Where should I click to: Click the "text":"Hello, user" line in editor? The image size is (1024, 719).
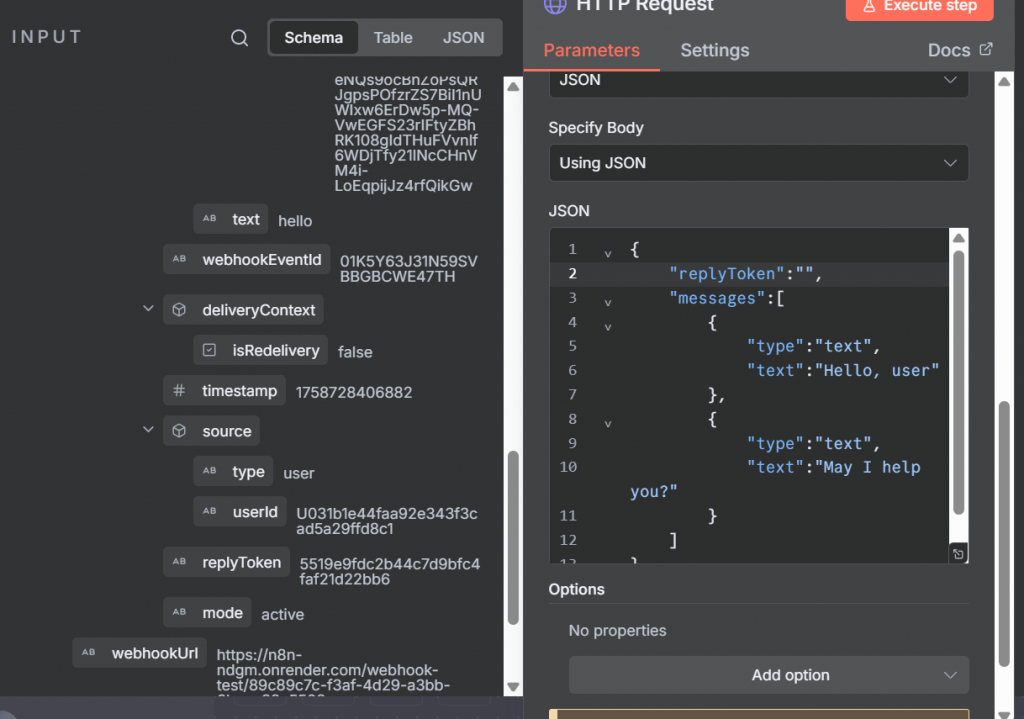pos(842,370)
